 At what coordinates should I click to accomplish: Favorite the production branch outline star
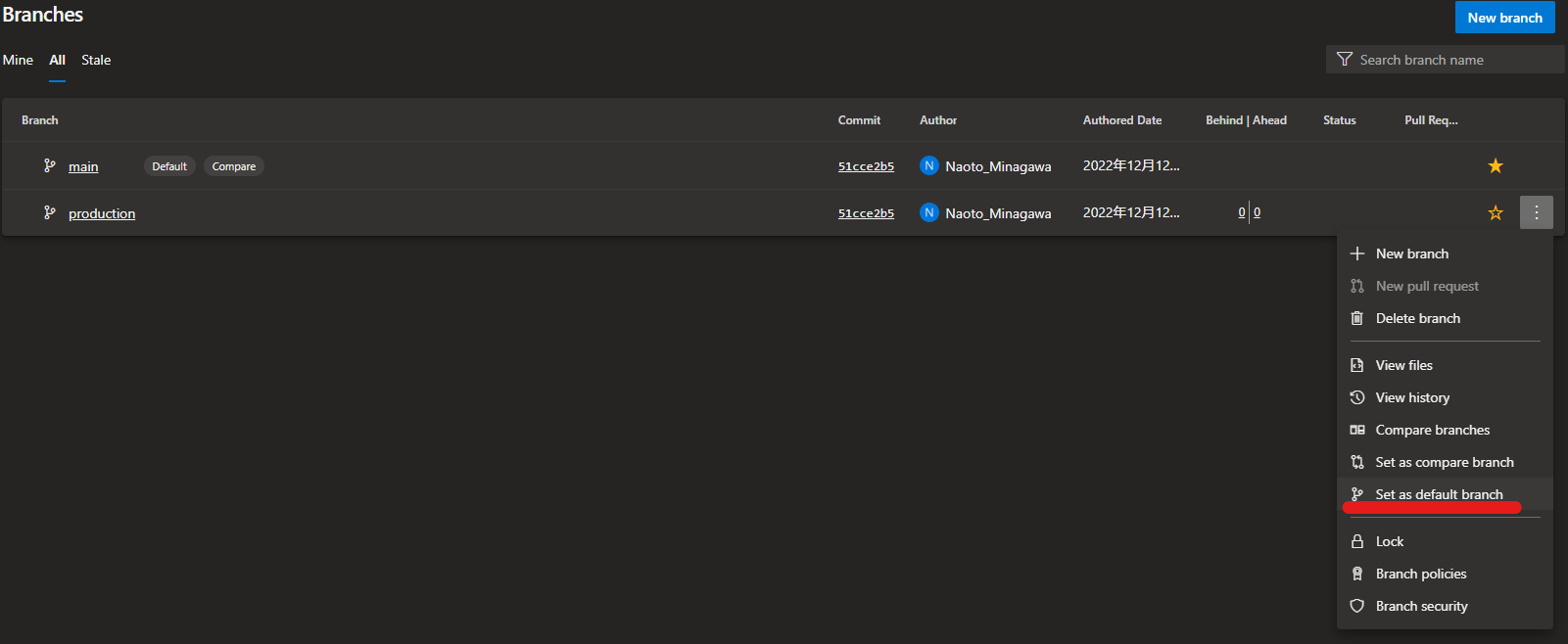tap(1496, 212)
